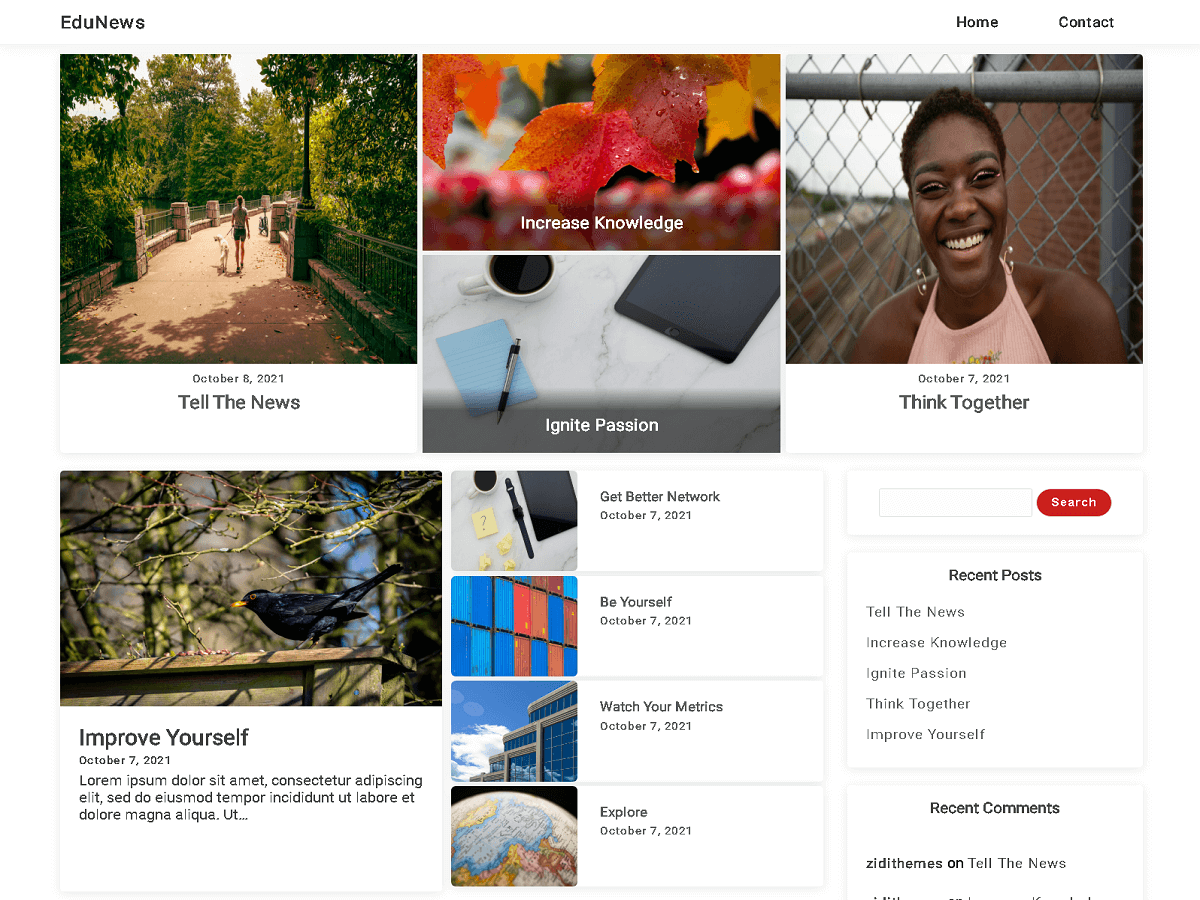Open the Ignite Passion desk tile
The image size is (1200, 900).
point(601,354)
